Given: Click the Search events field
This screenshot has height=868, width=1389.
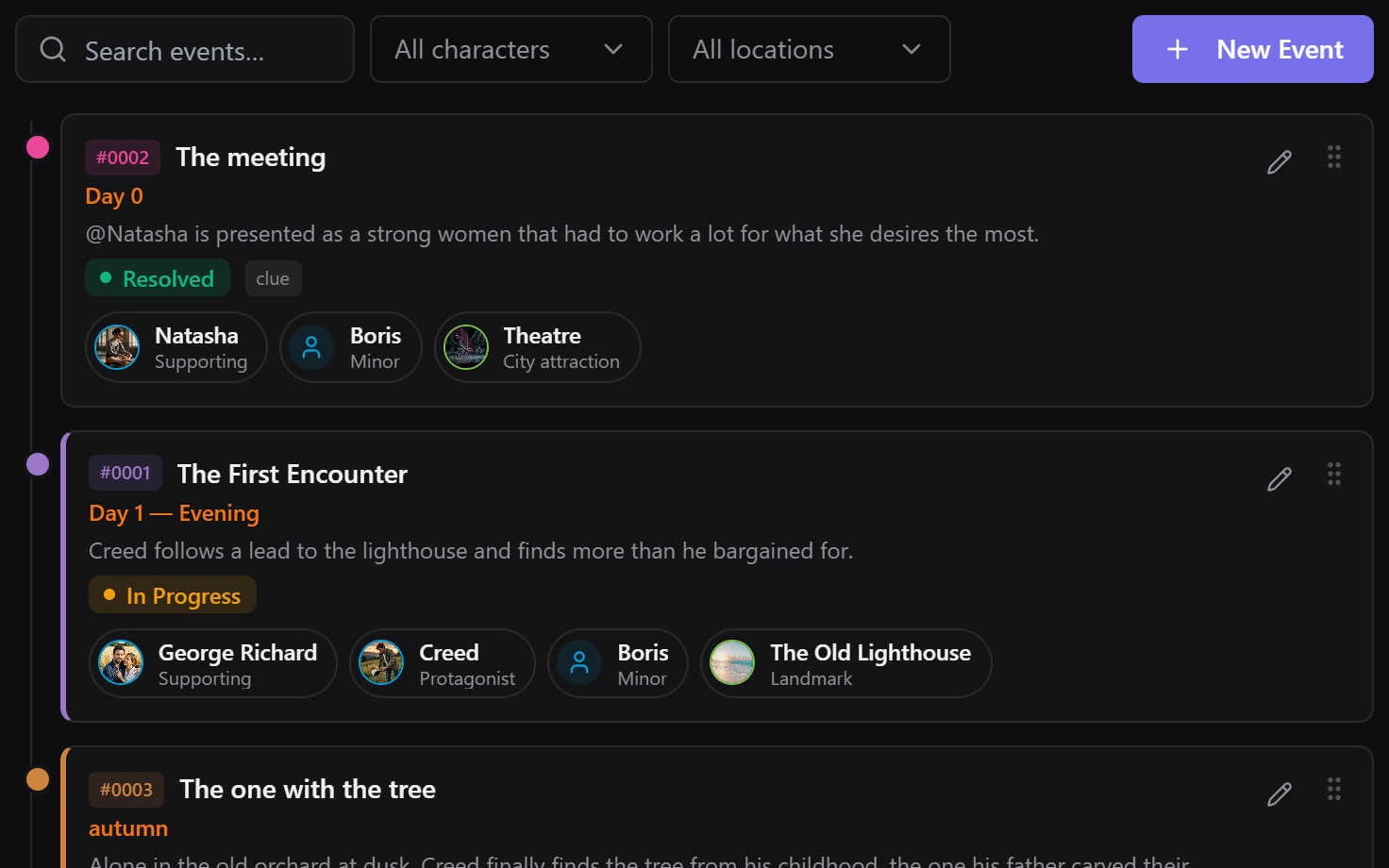Looking at the screenshot, I should tap(185, 49).
